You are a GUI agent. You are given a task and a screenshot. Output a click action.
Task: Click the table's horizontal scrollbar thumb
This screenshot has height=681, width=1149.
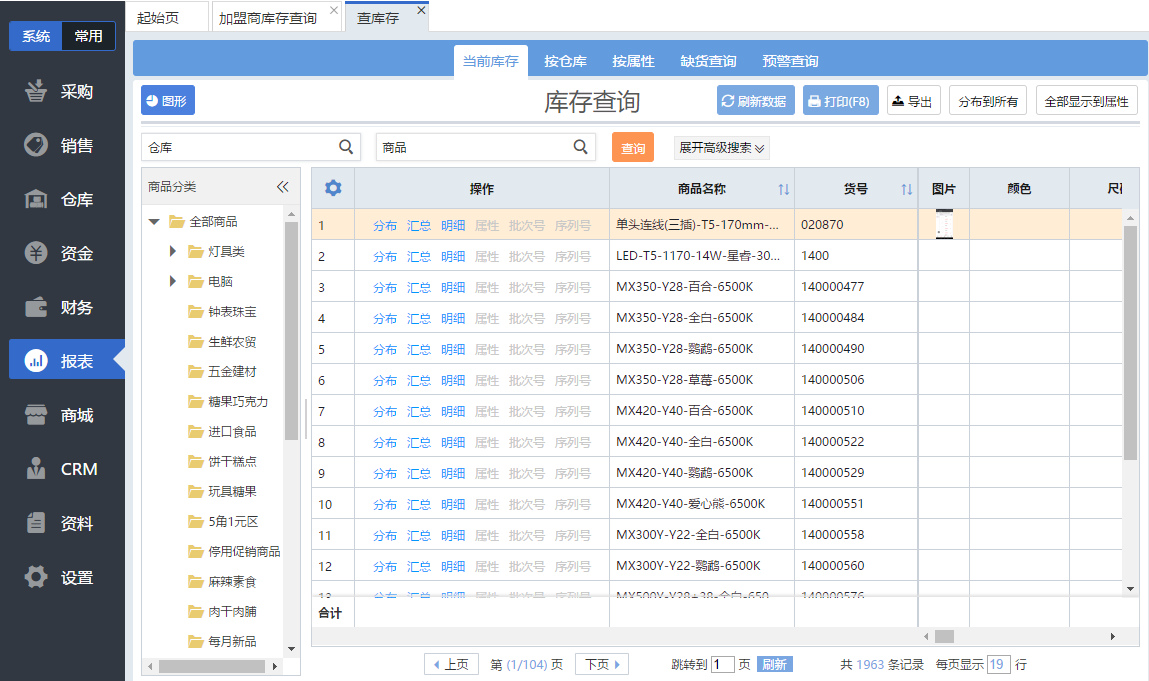pyautogui.click(x=944, y=636)
